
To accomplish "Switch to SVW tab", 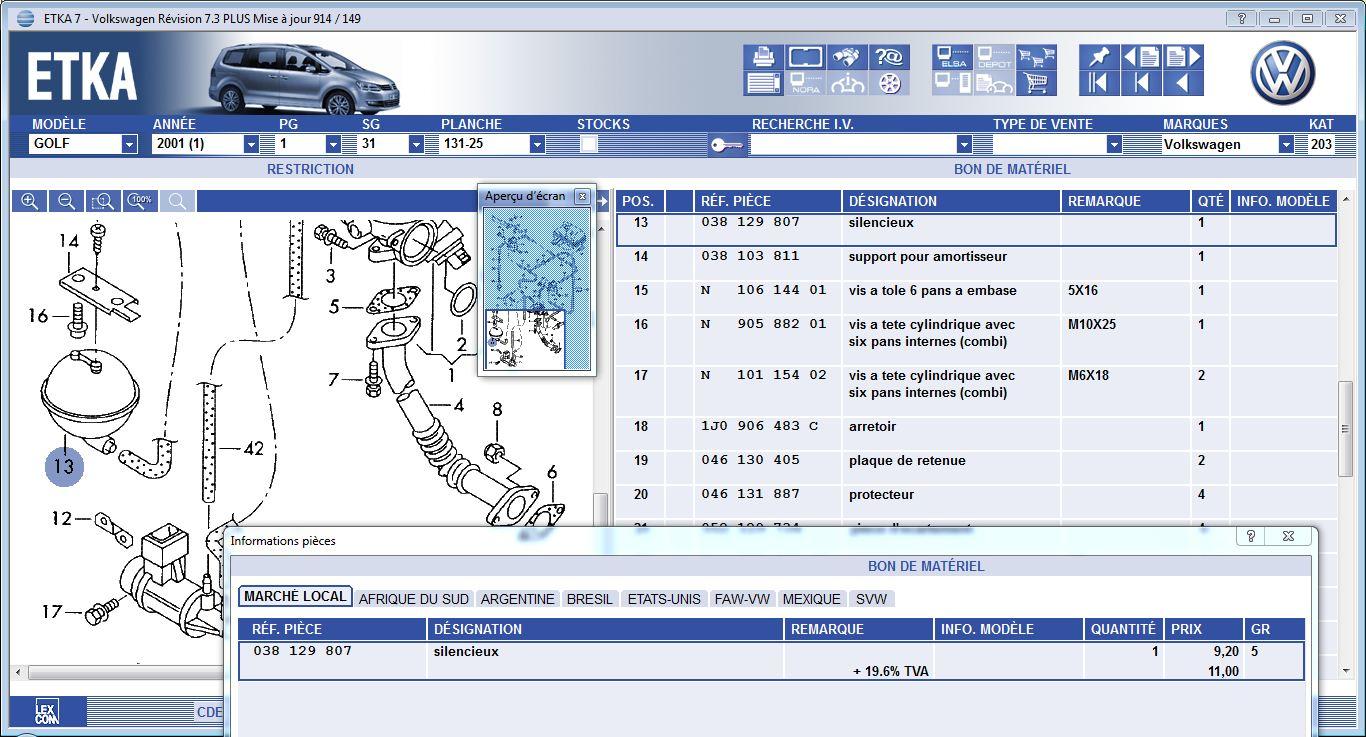I will pos(871,599).
